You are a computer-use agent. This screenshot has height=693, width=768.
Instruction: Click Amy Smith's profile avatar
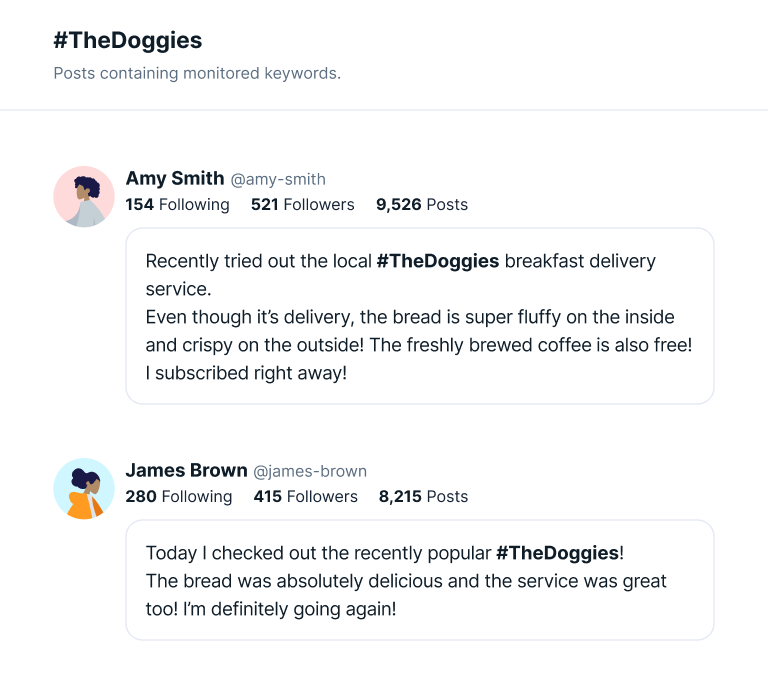point(84,197)
